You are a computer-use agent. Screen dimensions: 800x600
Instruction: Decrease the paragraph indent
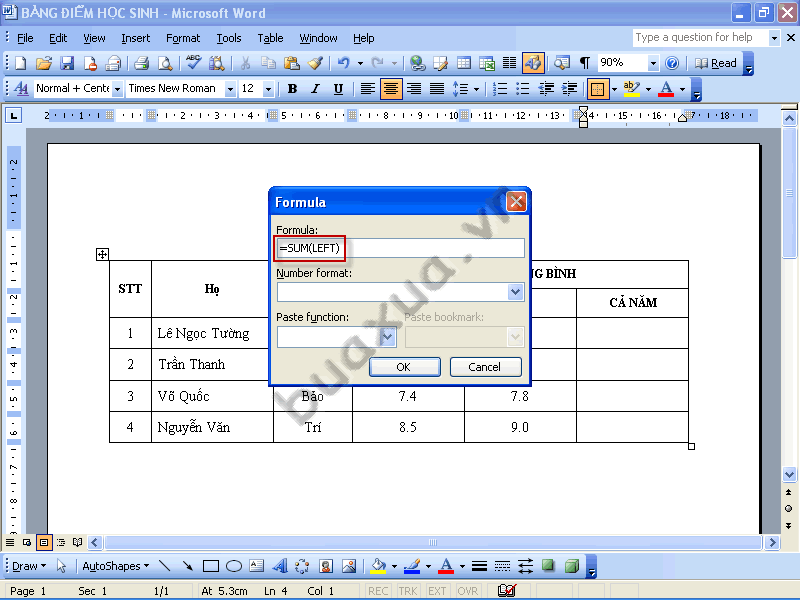[x=546, y=89]
